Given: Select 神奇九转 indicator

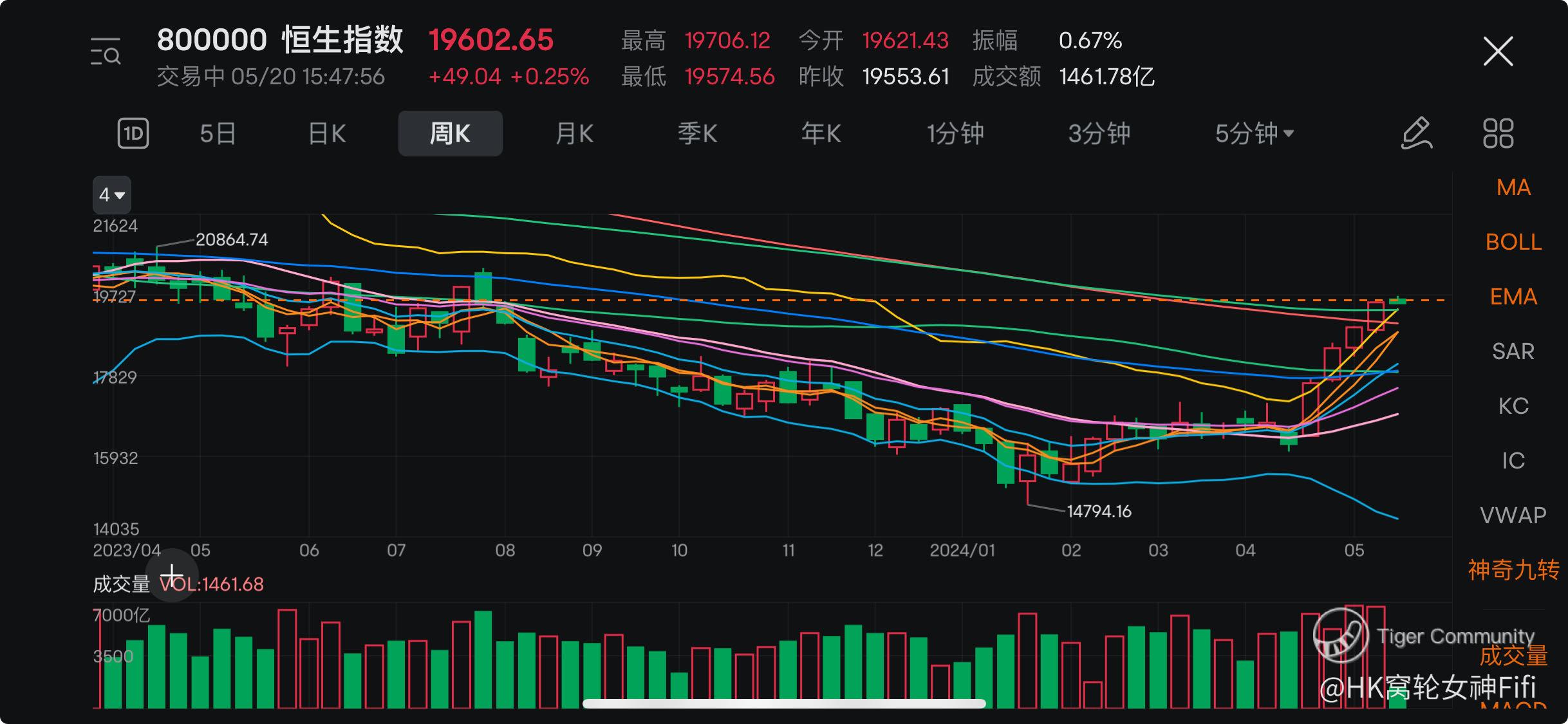Looking at the screenshot, I should pos(1513,570).
